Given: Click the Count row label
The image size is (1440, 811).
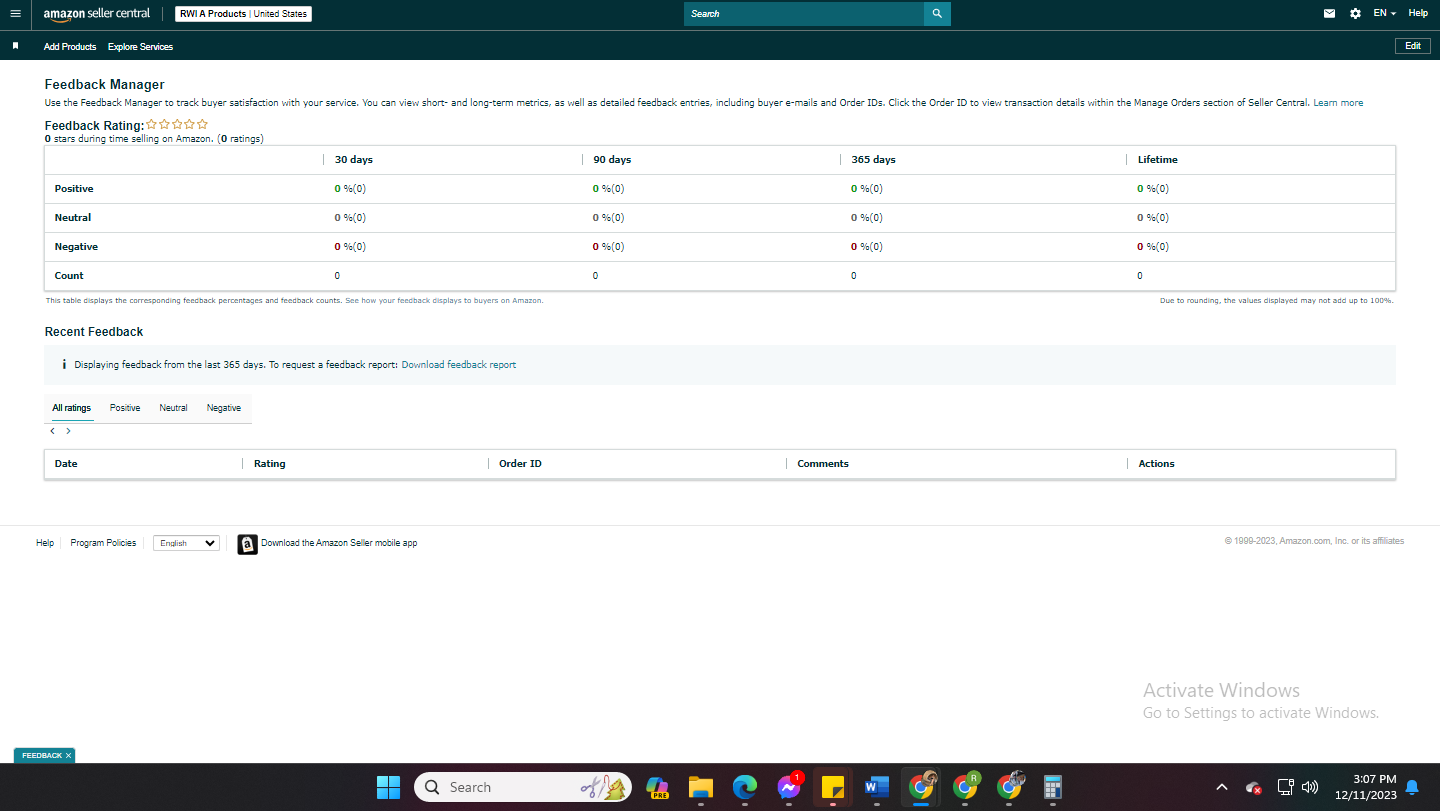Looking at the screenshot, I should (69, 276).
